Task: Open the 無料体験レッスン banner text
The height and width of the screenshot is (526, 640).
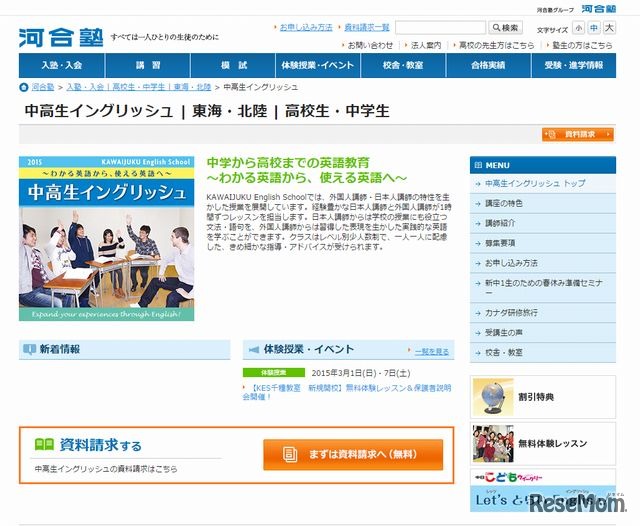Action: [x=552, y=444]
